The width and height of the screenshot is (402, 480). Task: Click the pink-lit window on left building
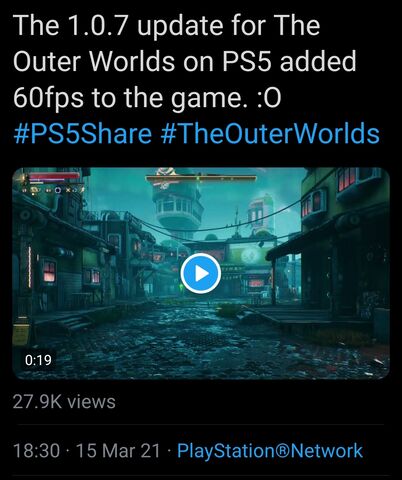[x=49, y=271]
